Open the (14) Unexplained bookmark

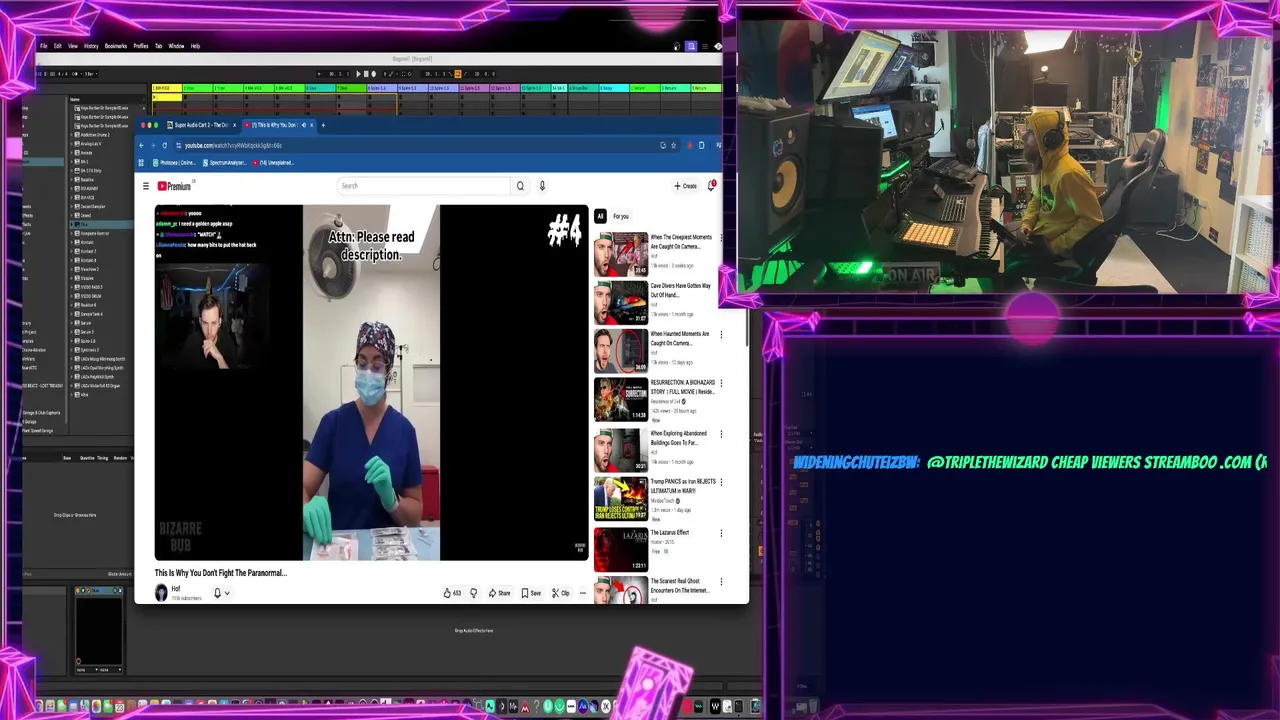click(274, 162)
